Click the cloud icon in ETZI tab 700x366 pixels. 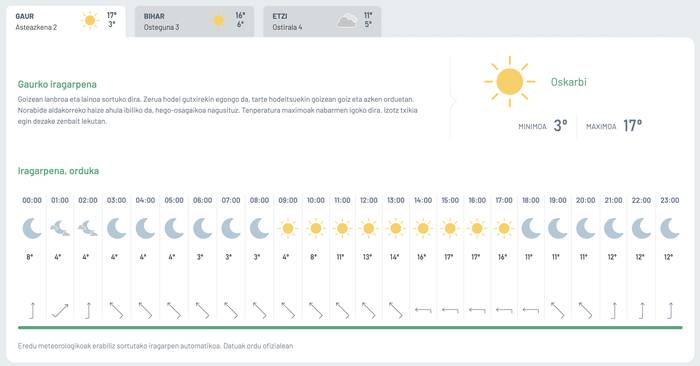click(x=347, y=21)
